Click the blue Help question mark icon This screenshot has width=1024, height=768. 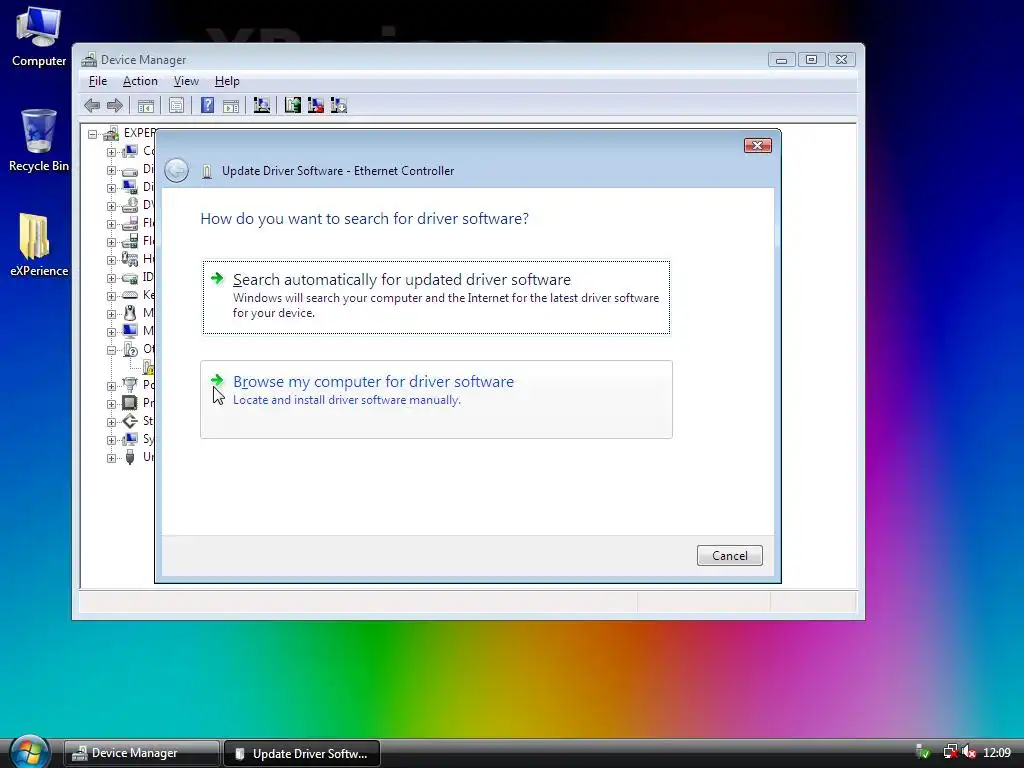[x=207, y=105]
